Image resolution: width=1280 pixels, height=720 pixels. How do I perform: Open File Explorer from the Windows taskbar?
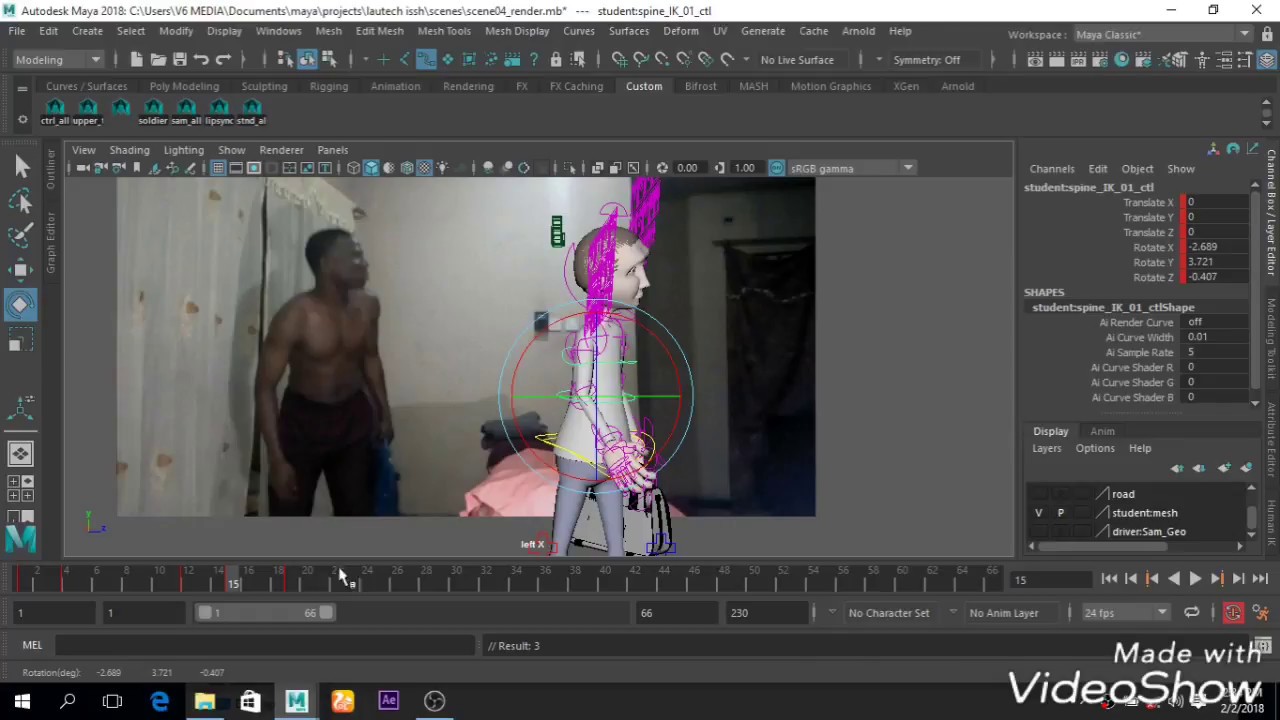(205, 701)
